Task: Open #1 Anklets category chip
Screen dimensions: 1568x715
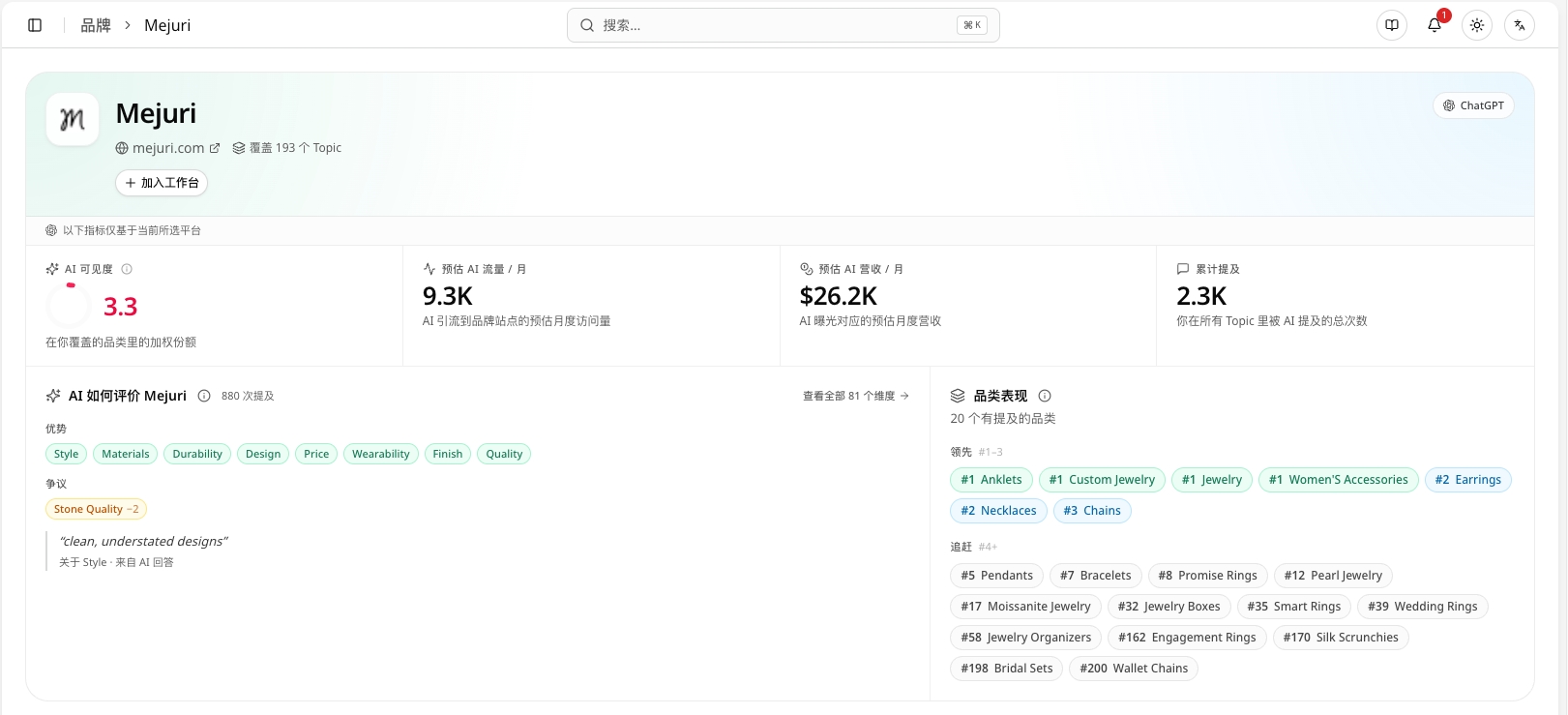Action: [991, 480]
